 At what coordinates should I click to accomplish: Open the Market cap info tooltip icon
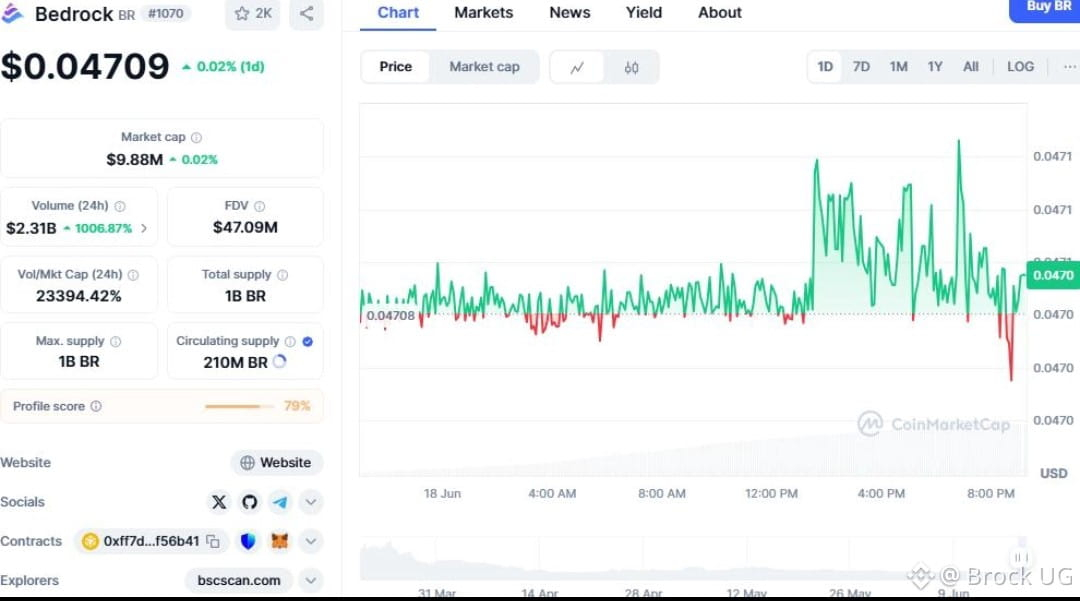pos(196,138)
